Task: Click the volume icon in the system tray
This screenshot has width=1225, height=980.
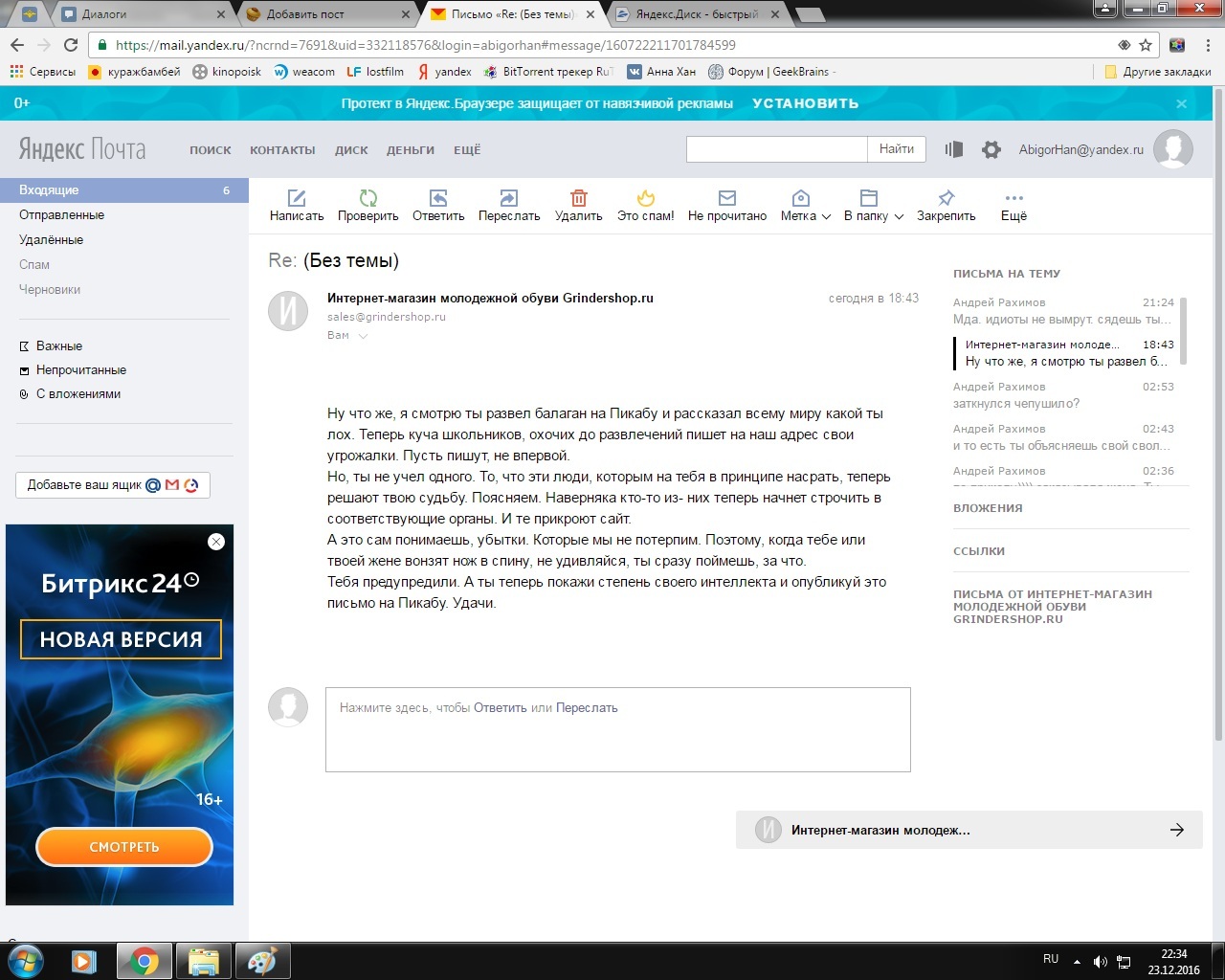Action: coord(1101,962)
